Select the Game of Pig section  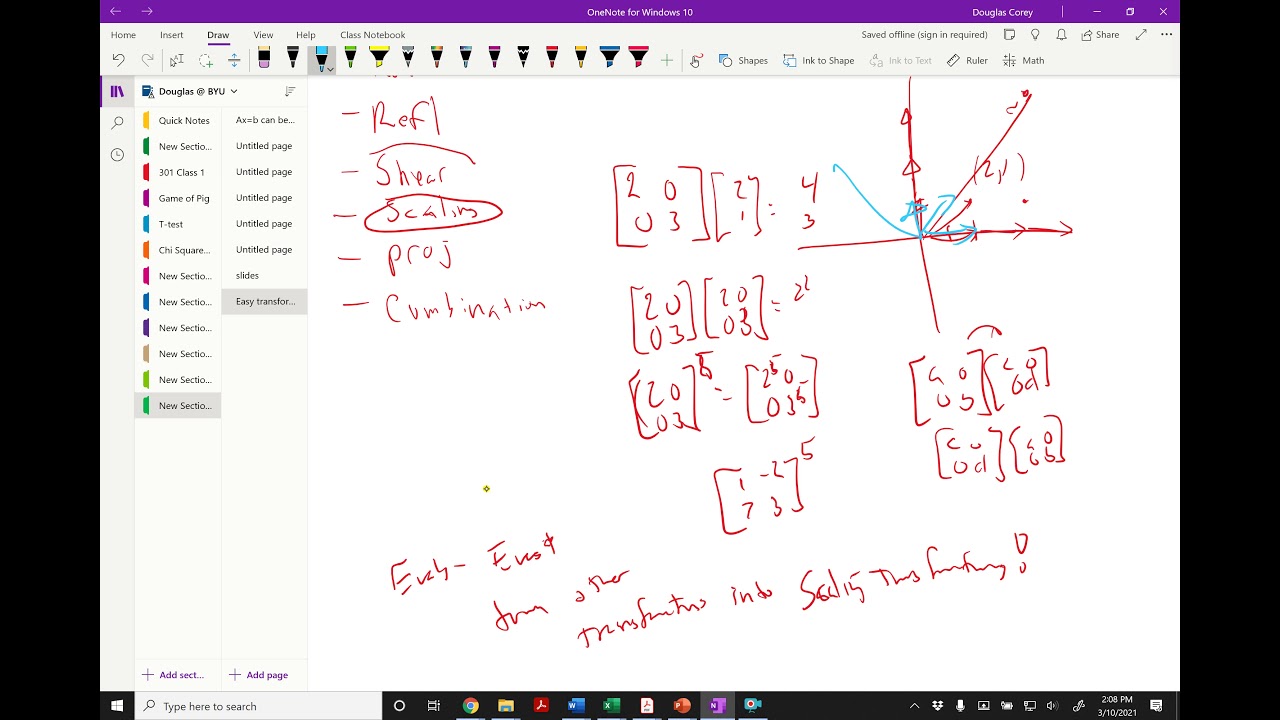178,198
